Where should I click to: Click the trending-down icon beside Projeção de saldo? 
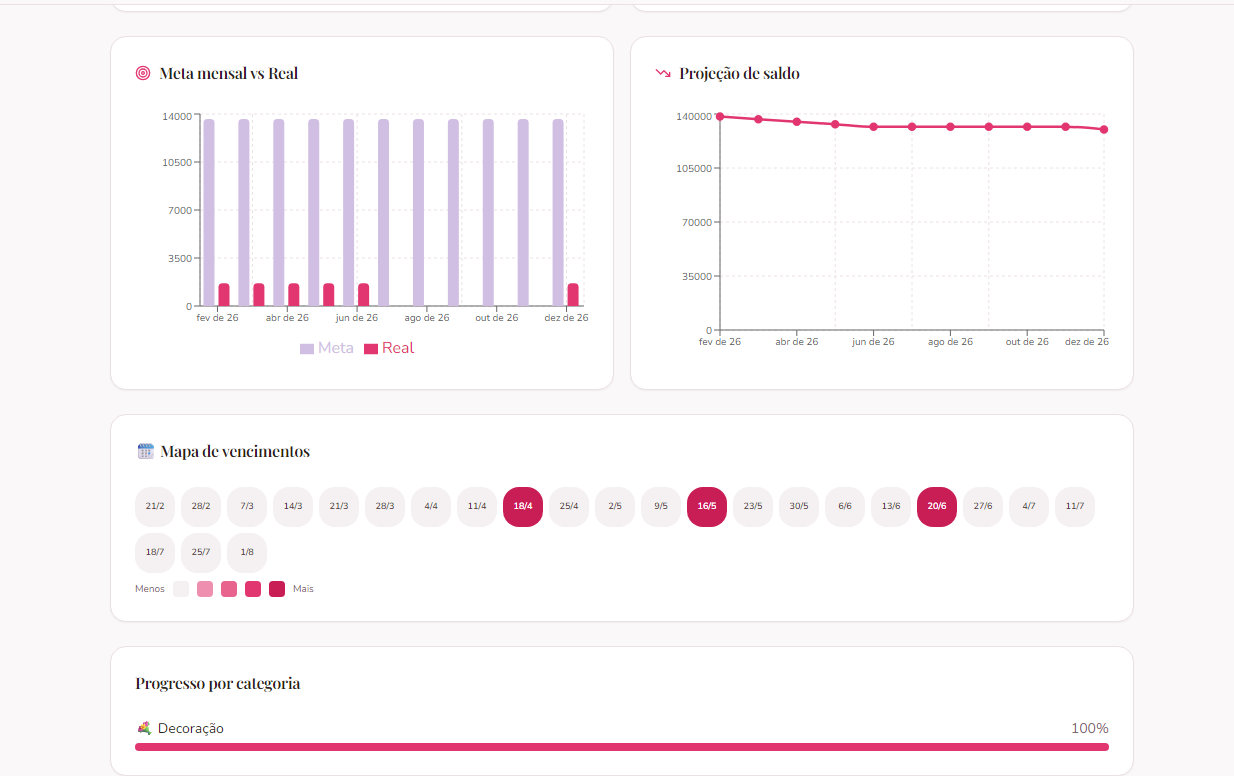pos(663,73)
